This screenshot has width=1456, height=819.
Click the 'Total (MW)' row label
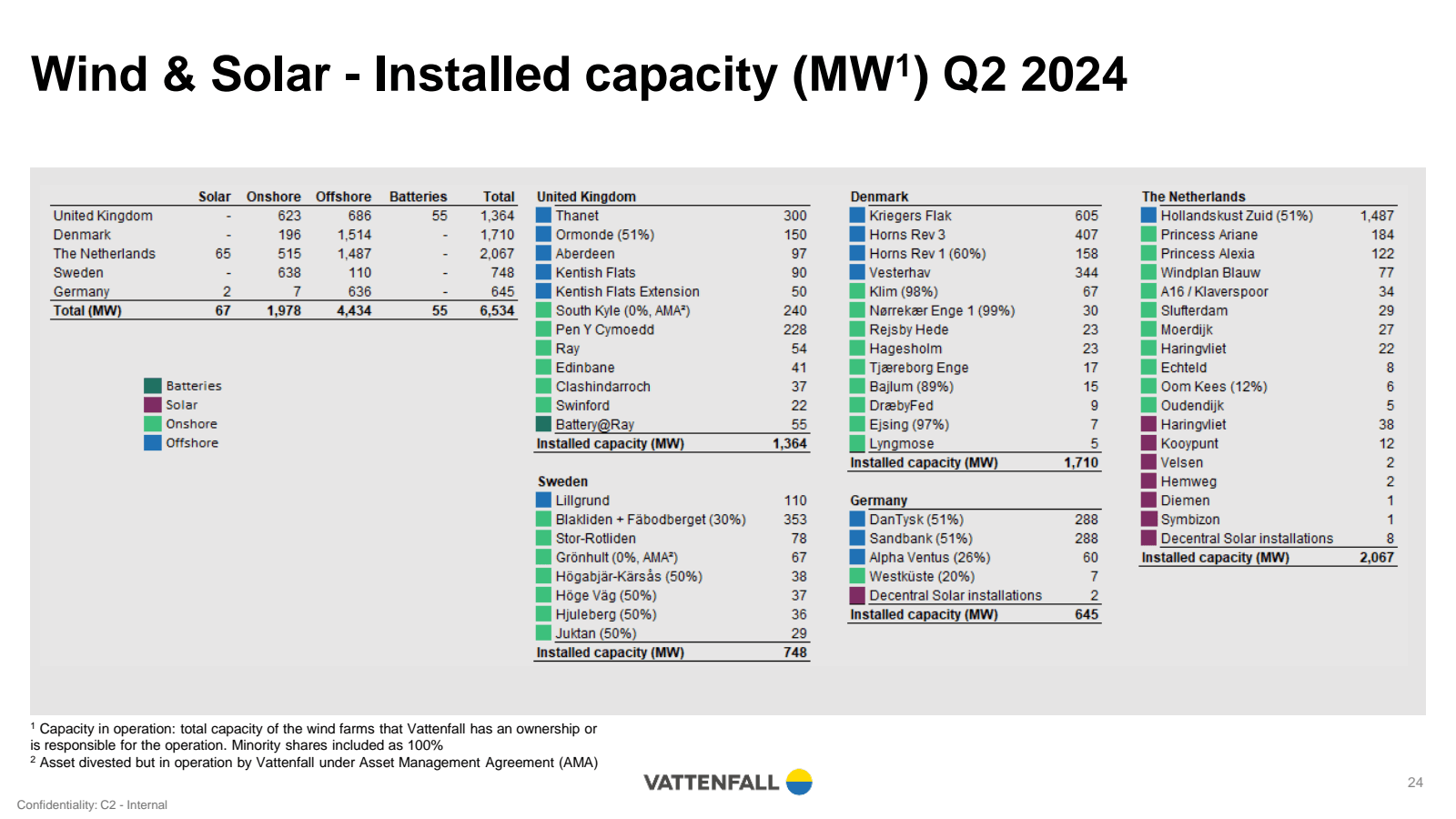[87, 311]
